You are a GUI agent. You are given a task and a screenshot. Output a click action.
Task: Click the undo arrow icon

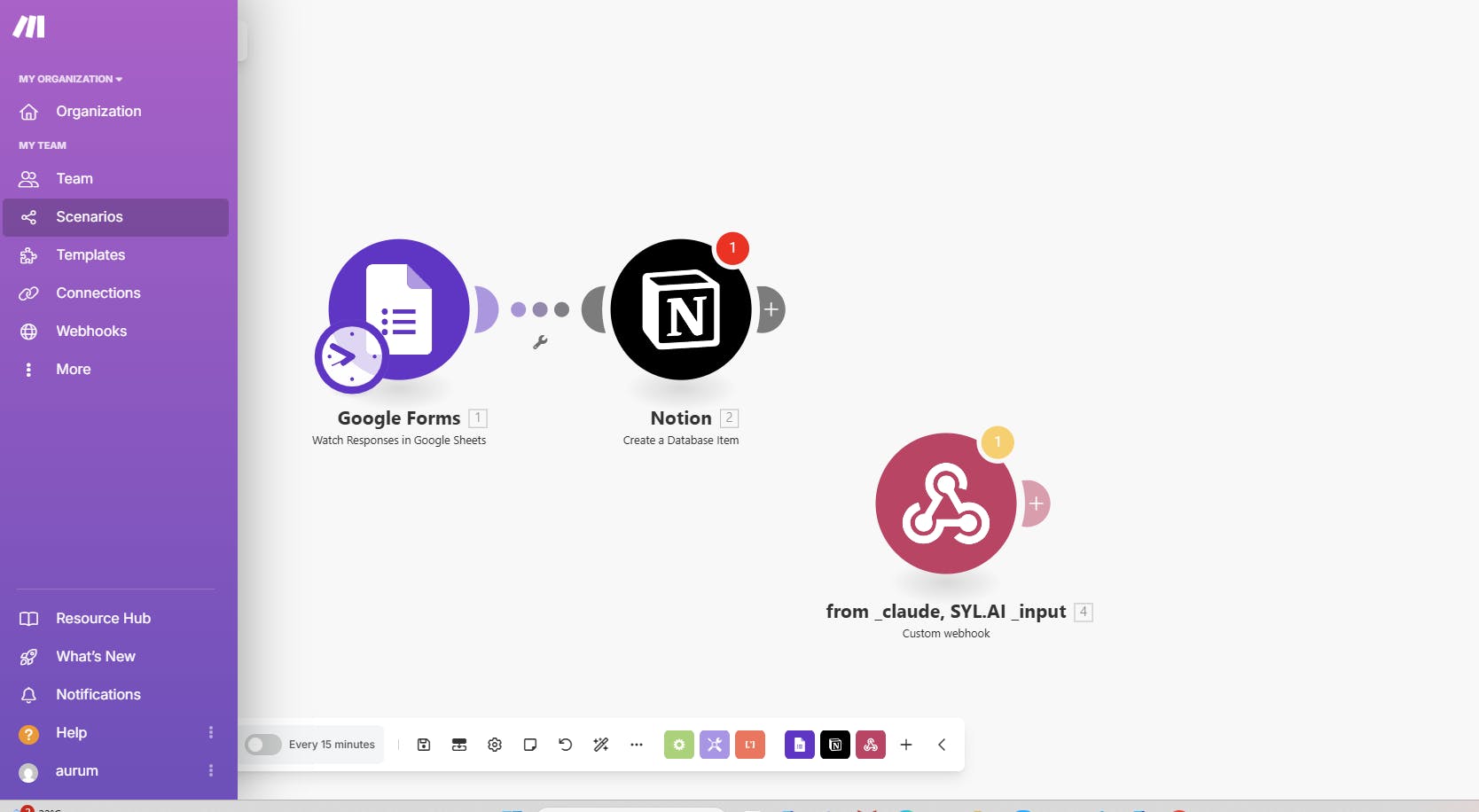coord(566,745)
